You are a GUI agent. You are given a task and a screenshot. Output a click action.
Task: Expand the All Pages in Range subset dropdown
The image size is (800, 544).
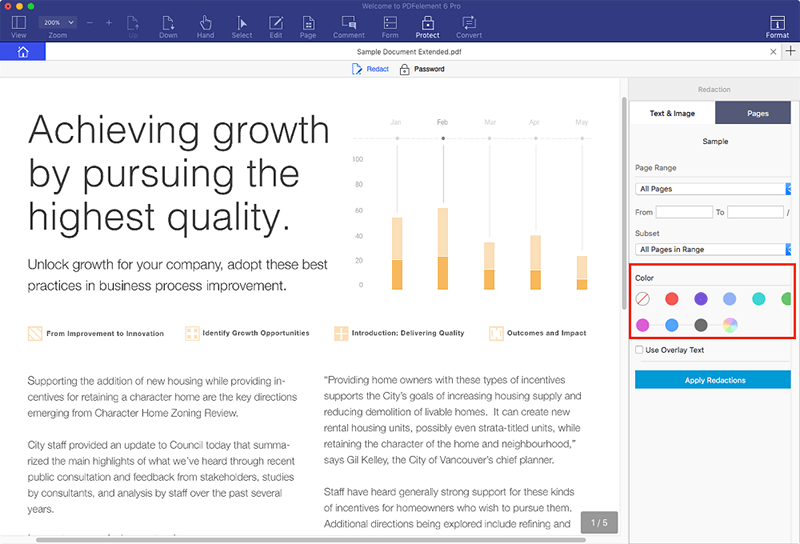point(713,249)
